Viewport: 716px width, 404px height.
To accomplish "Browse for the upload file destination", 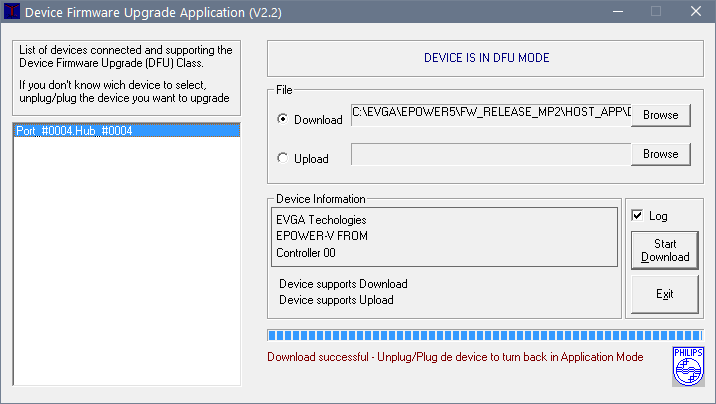I will coord(660,154).
